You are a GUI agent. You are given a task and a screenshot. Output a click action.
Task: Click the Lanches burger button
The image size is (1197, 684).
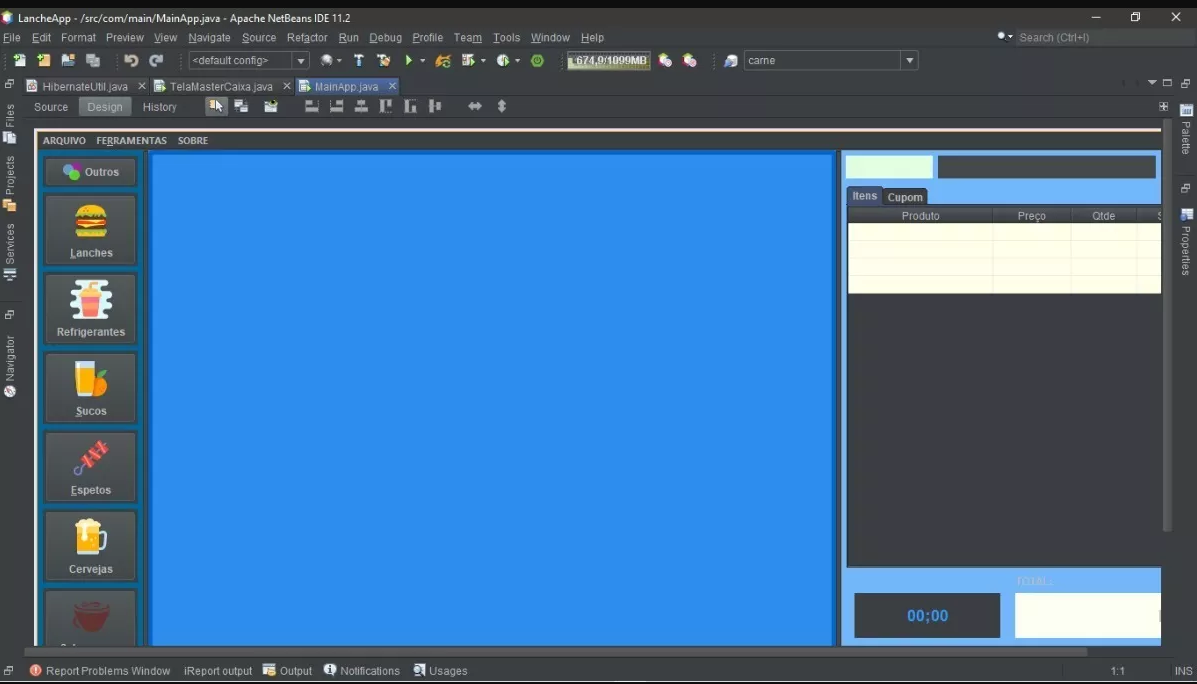(x=91, y=230)
